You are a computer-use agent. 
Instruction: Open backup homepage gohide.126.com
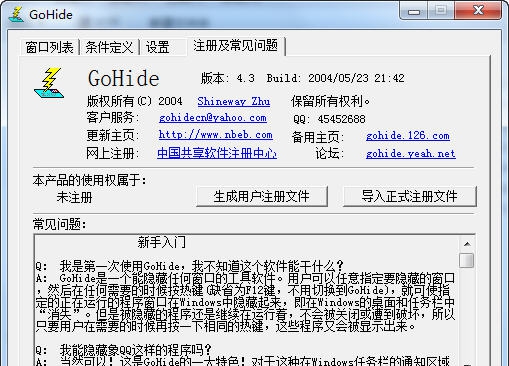coord(407,136)
